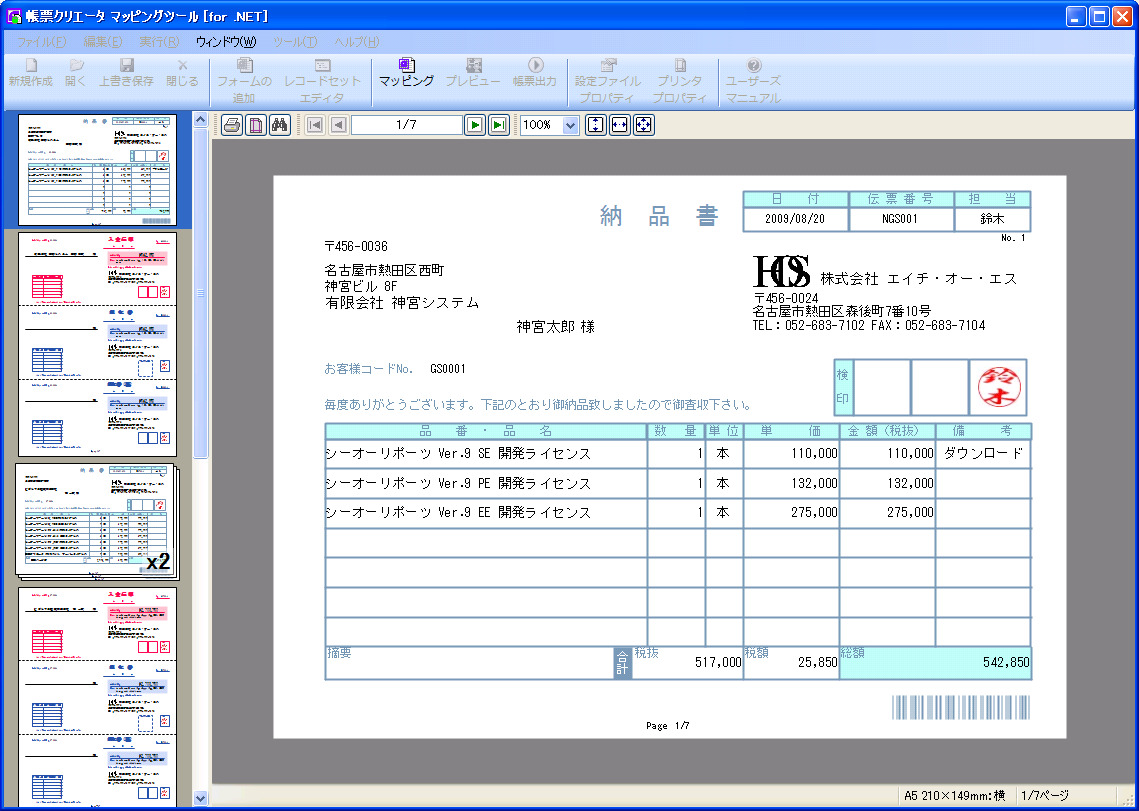The width and height of the screenshot is (1139, 811).
Task: Click the tax amount 25,850
Action: click(x=817, y=662)
